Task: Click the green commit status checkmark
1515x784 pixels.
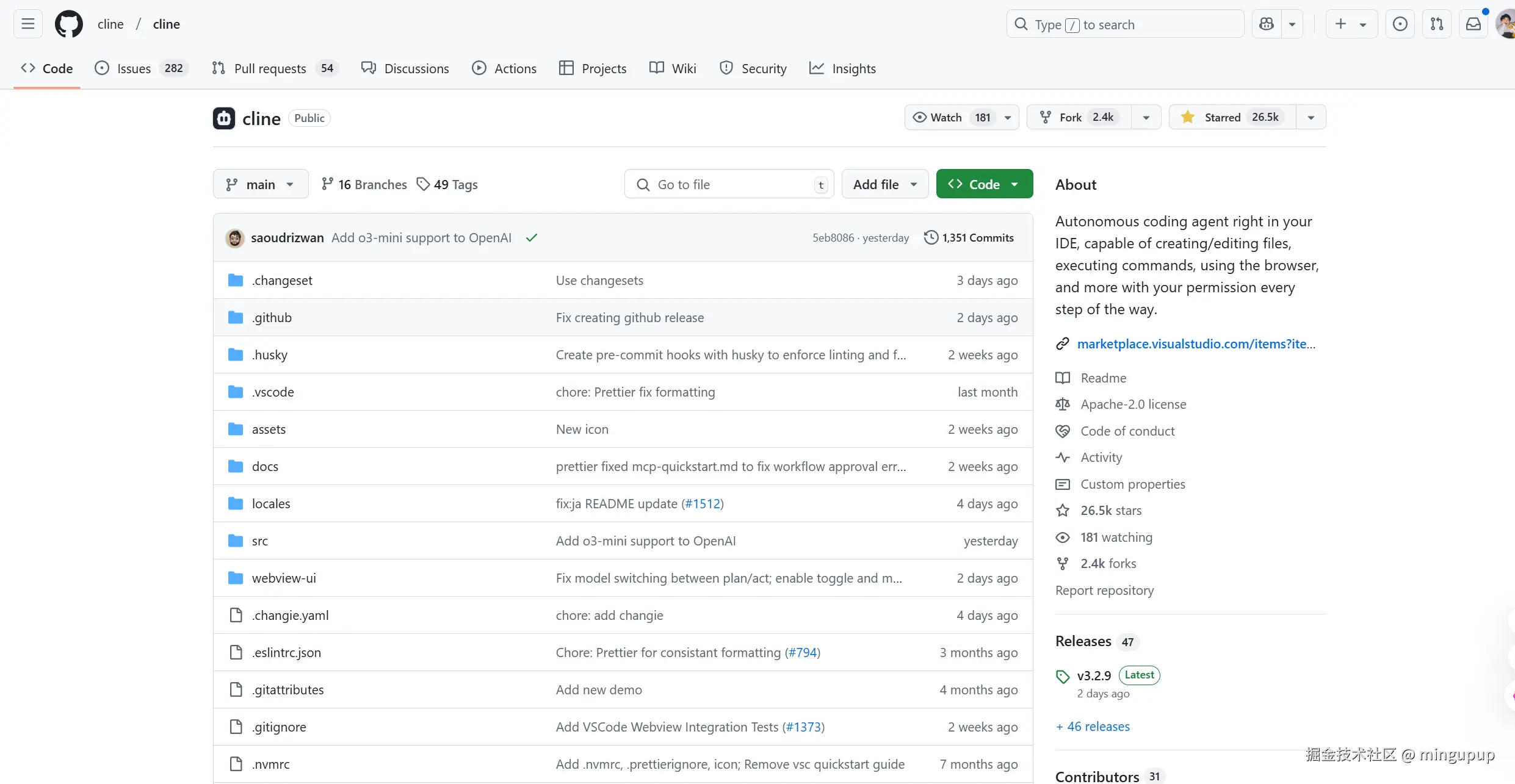Action: click(532, 238)
